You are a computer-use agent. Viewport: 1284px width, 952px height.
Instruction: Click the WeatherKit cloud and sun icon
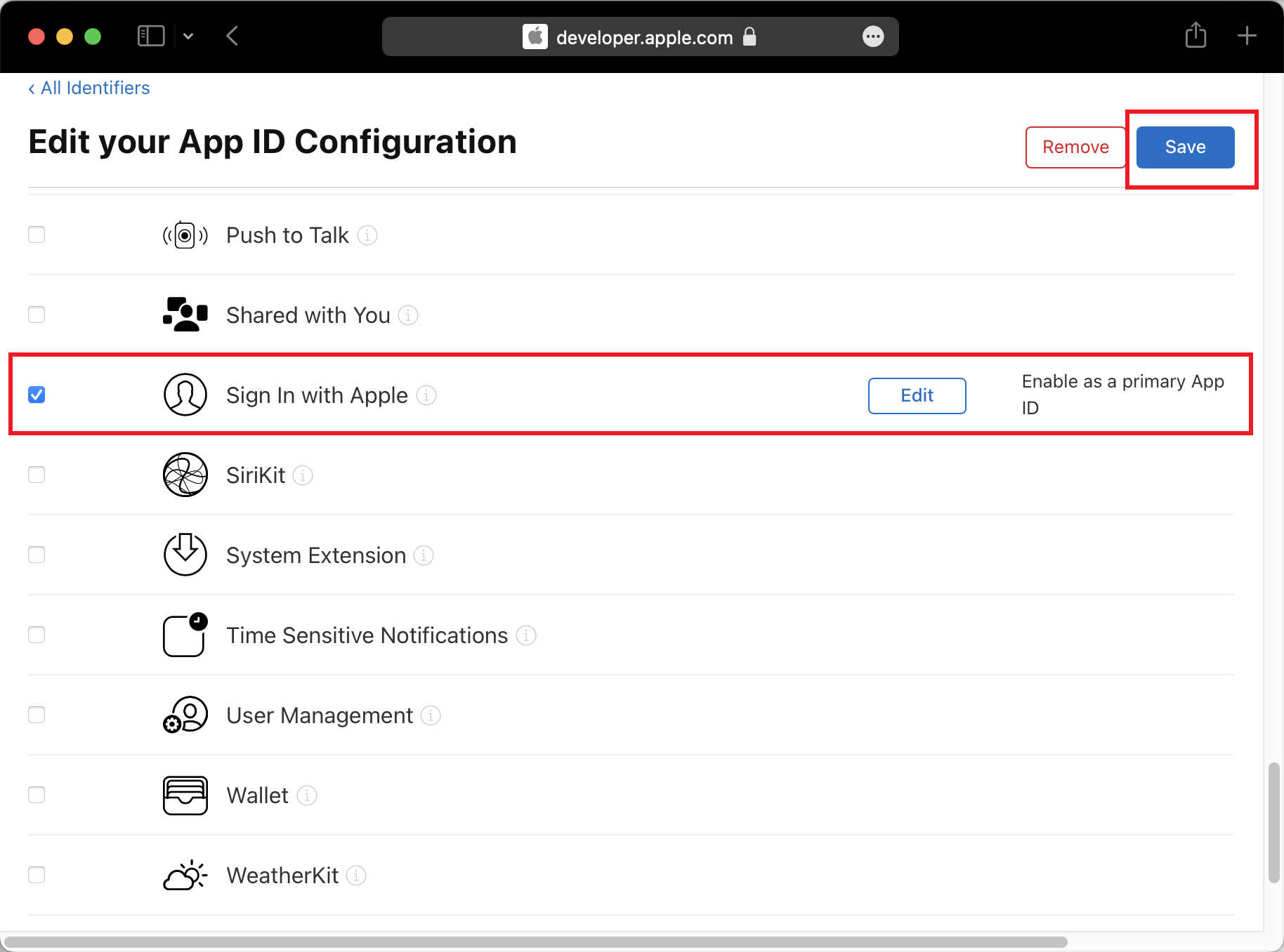point(185,875)
